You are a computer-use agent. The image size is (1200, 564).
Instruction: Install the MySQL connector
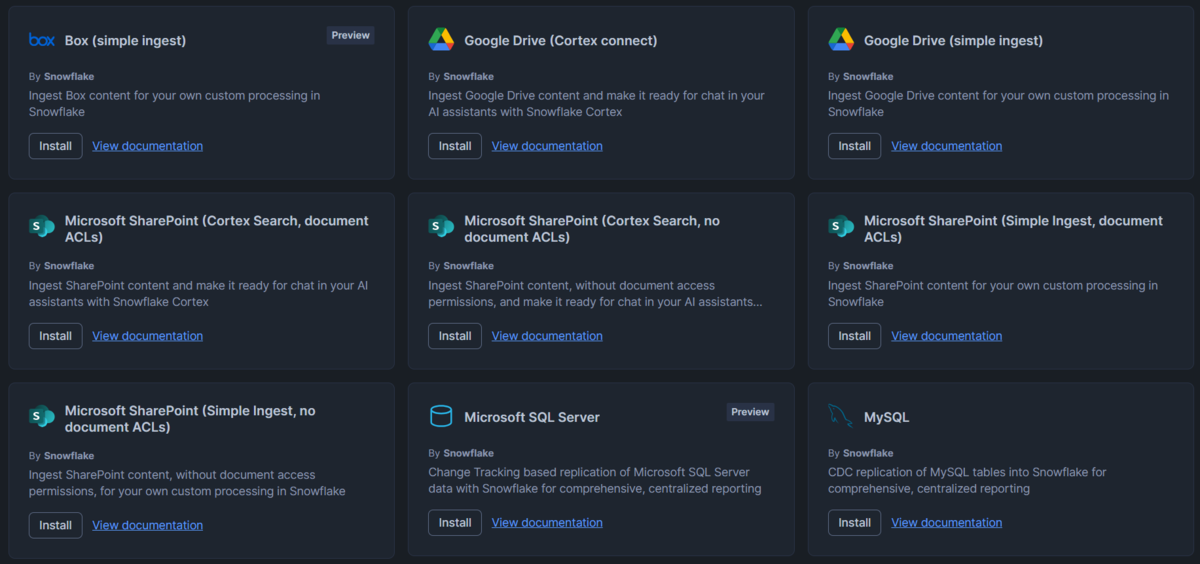click(x=855, y=523)
